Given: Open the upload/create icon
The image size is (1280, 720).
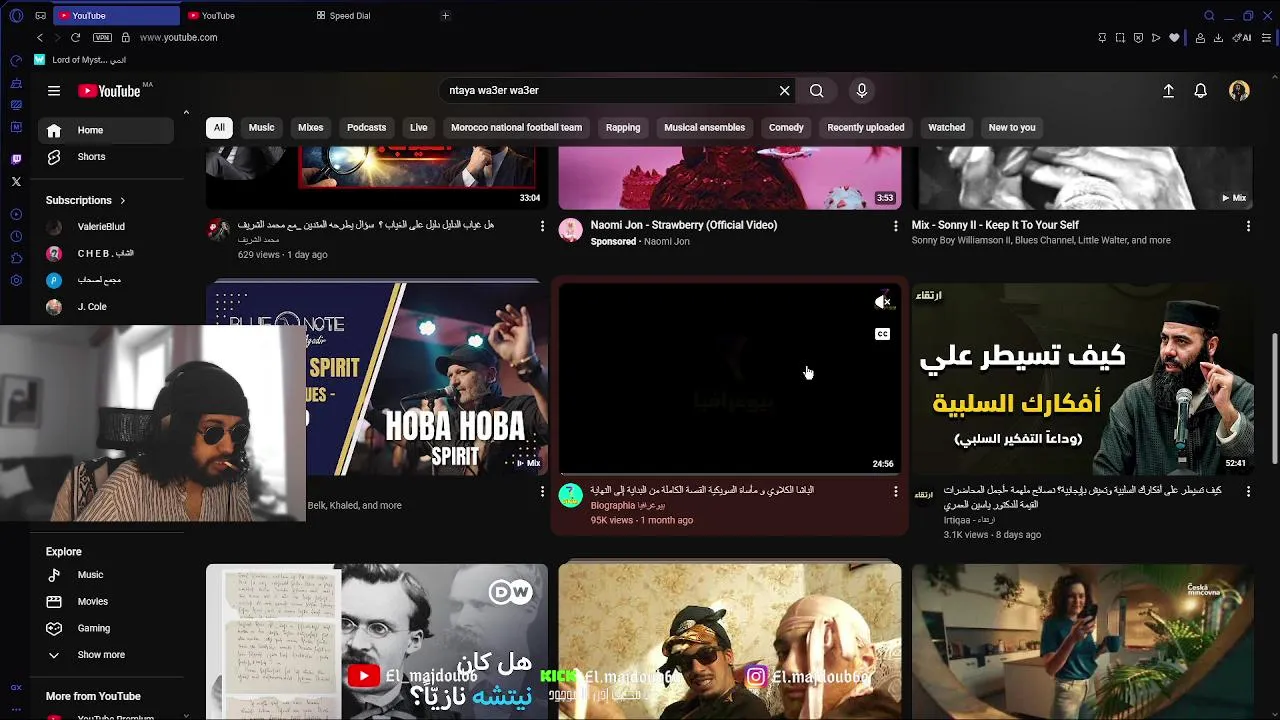Looking at the screenshot, I should click(x=1168, y=91).
